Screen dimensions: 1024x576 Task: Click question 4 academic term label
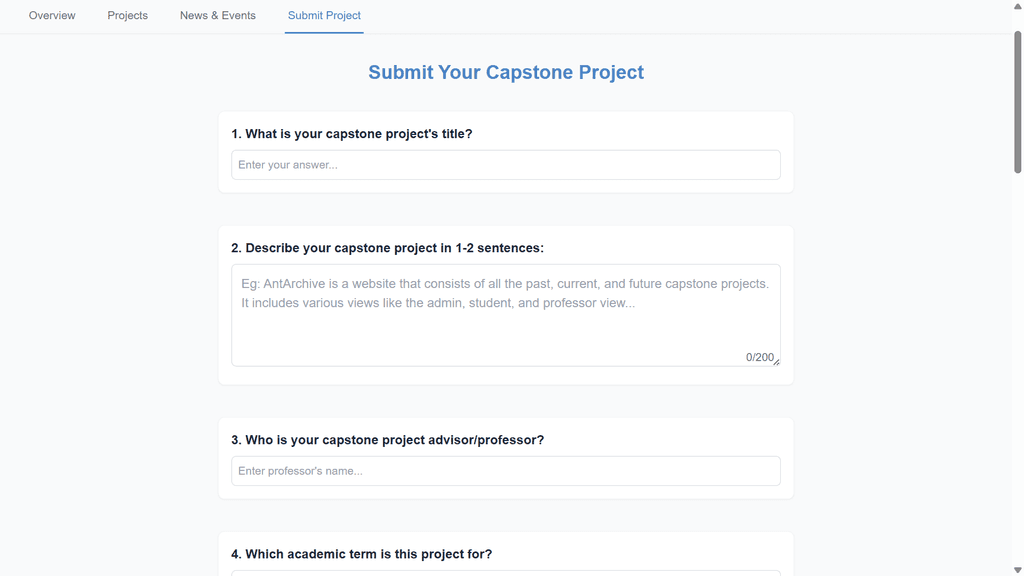[362, 554]
